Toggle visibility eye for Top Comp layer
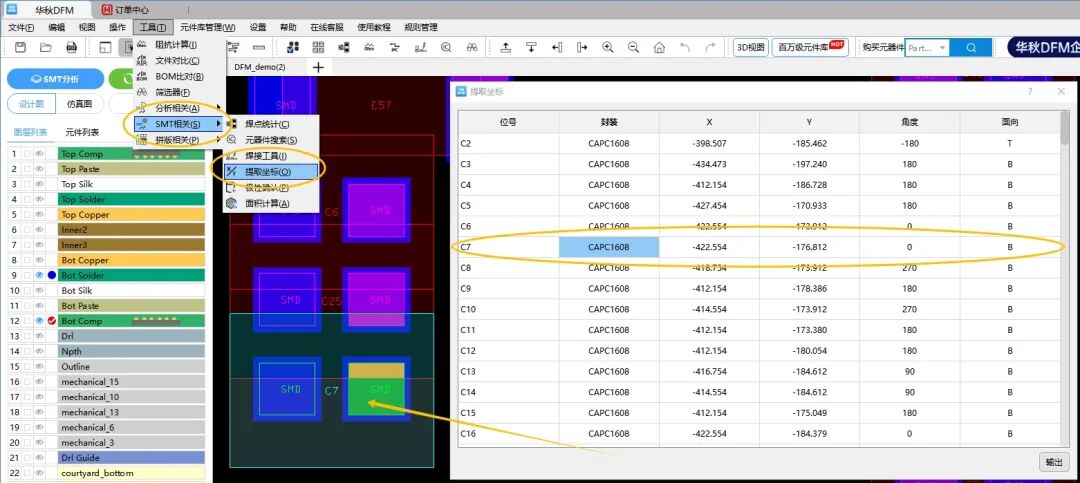Screen dimensions: 1080x483 [40, 154]
